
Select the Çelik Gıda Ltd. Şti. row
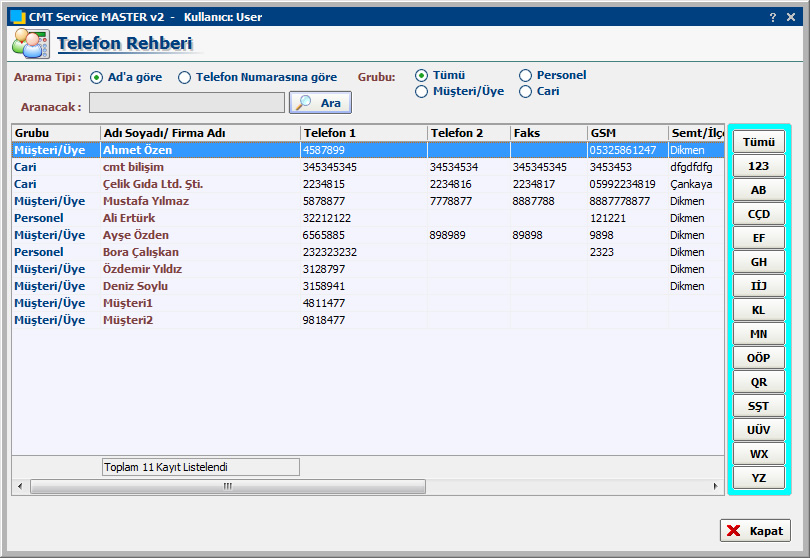[x=153, y=184]
